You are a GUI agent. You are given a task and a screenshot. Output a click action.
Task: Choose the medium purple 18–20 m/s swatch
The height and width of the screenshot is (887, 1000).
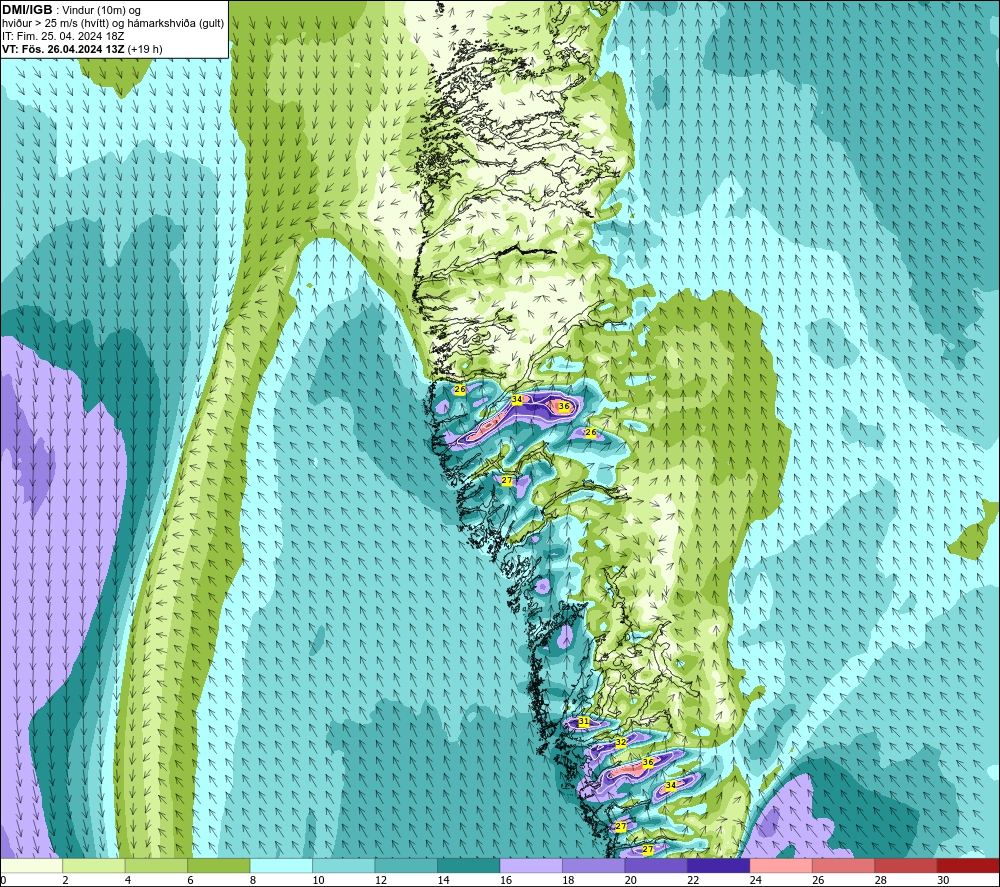594,865
